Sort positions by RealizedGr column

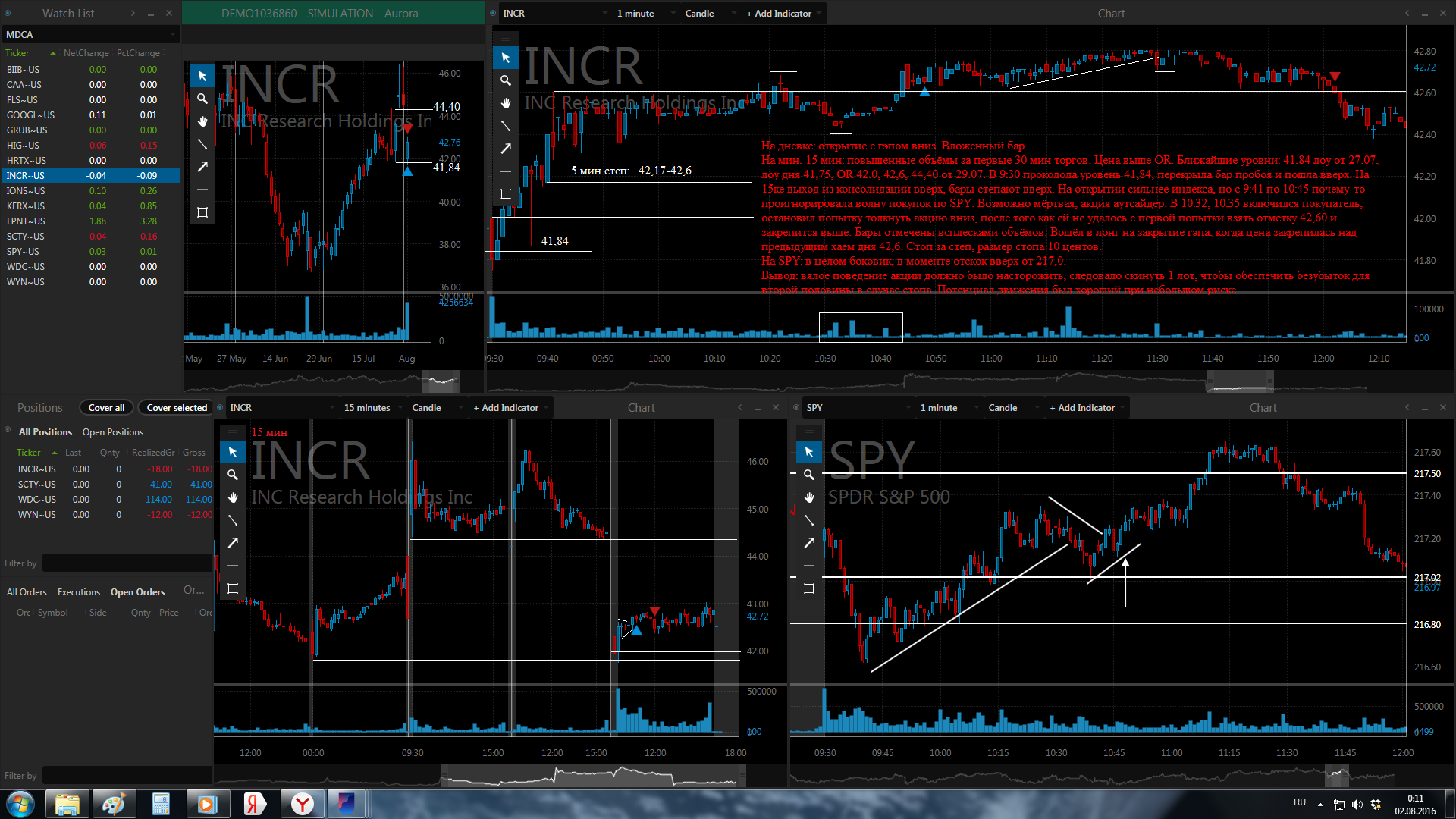(153, 452)
